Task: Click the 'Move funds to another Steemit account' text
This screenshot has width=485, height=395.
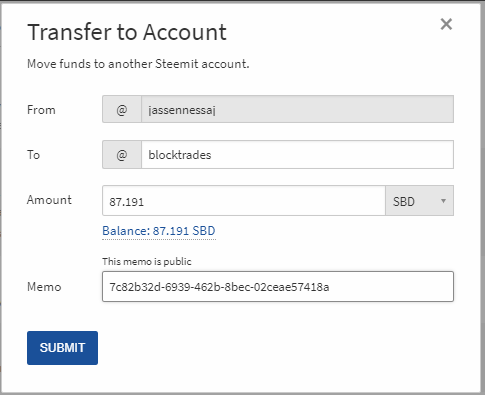Action: pos(138,64)
